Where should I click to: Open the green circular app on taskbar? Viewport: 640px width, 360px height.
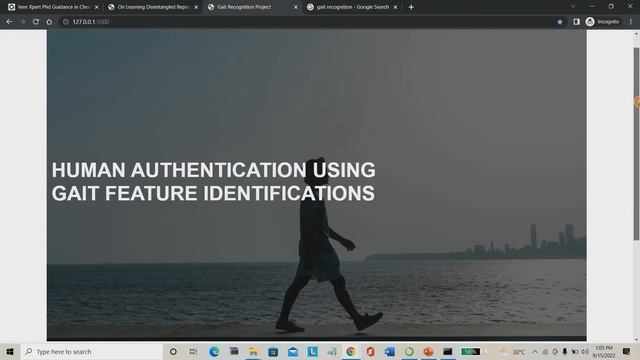pos(409,351)
